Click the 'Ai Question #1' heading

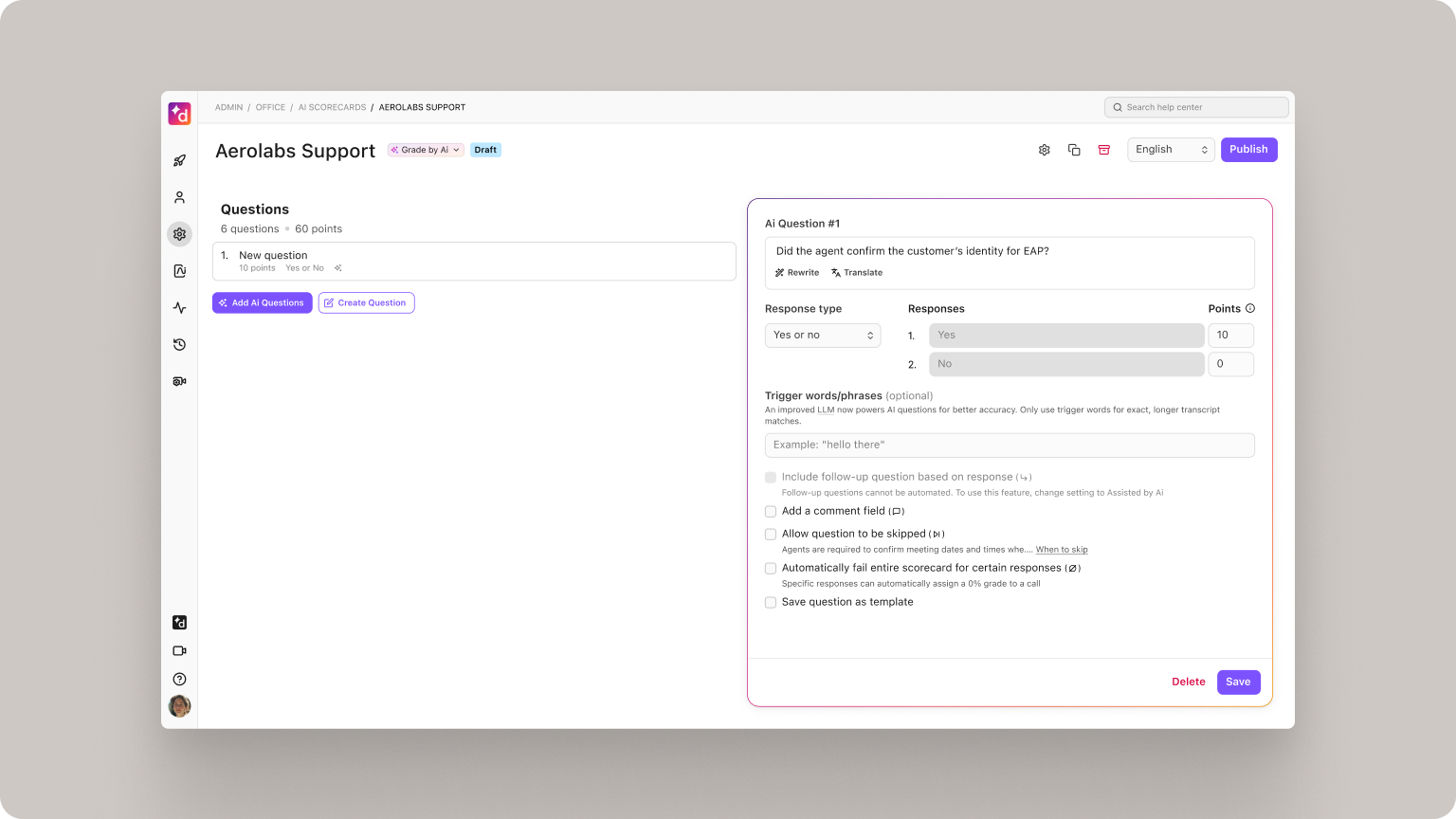point(802,224)
